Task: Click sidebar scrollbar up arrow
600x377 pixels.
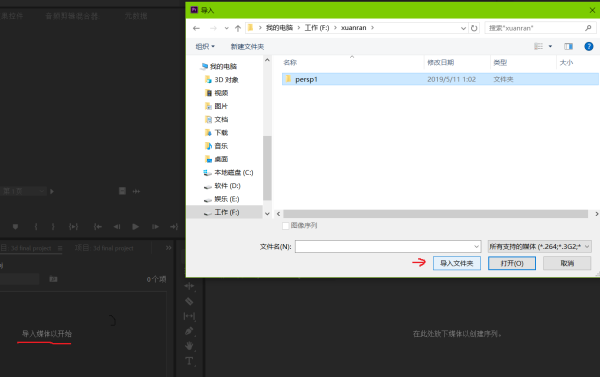Action: [267, 60]
